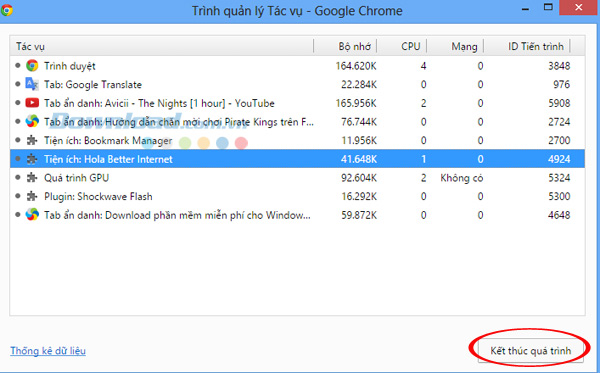
Task: Click the icon of the Download phần mềm tab
Action: coord(32,215)
